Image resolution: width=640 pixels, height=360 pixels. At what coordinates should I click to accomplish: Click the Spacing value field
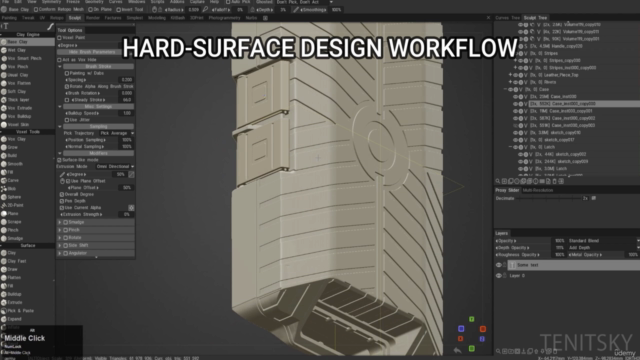coord(127,80)
